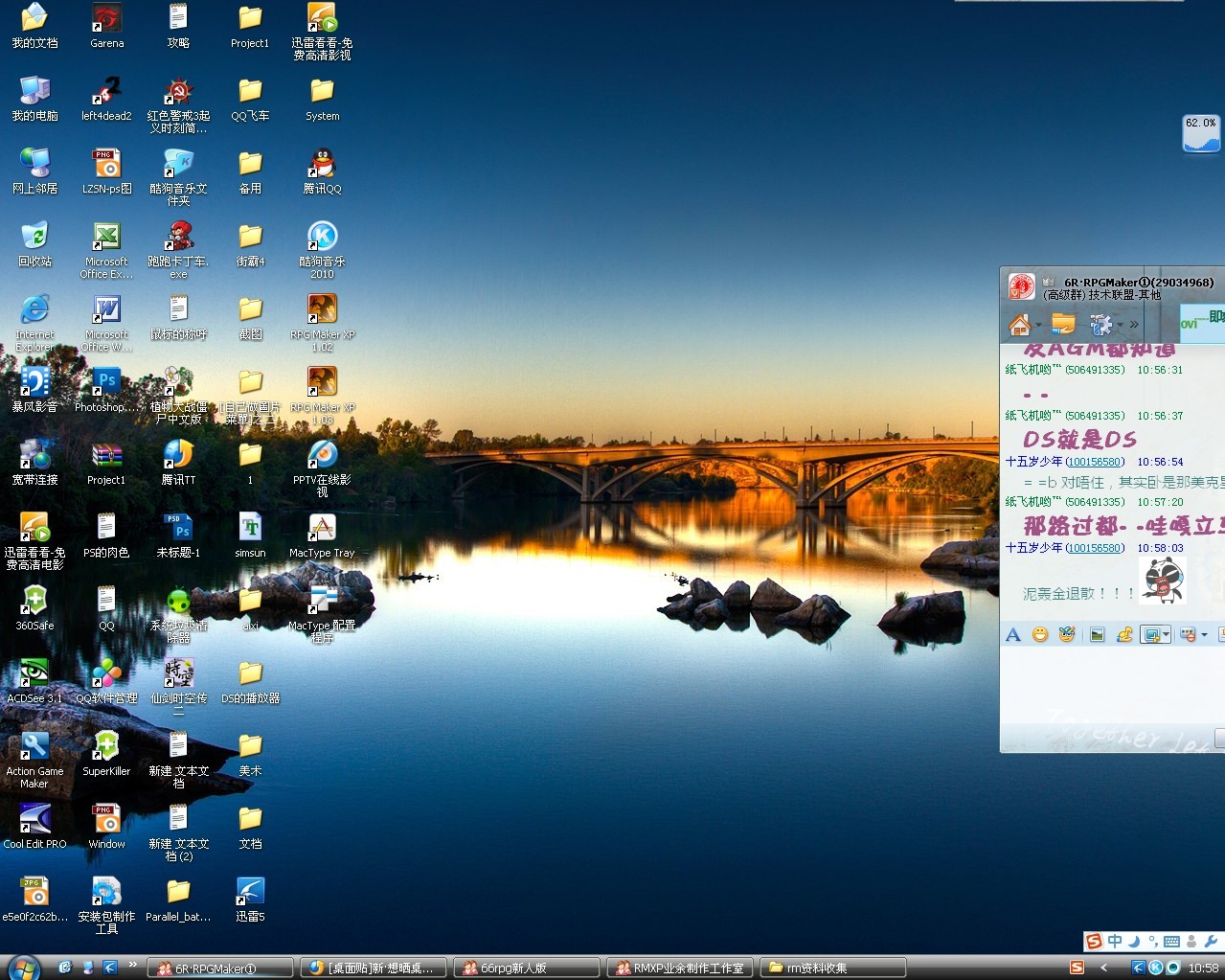Expand the group home dropdown arrow
Viewport: 1225px width, 980px height.
(1038, 326)
